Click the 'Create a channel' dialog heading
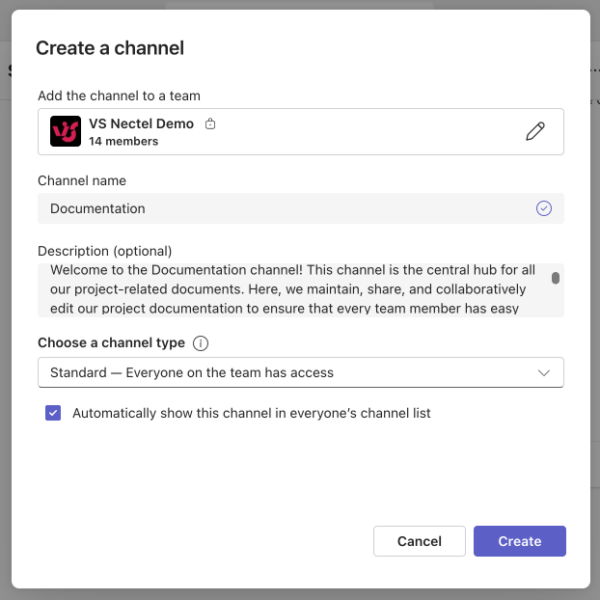600x600 pixels. pos(110,48)
